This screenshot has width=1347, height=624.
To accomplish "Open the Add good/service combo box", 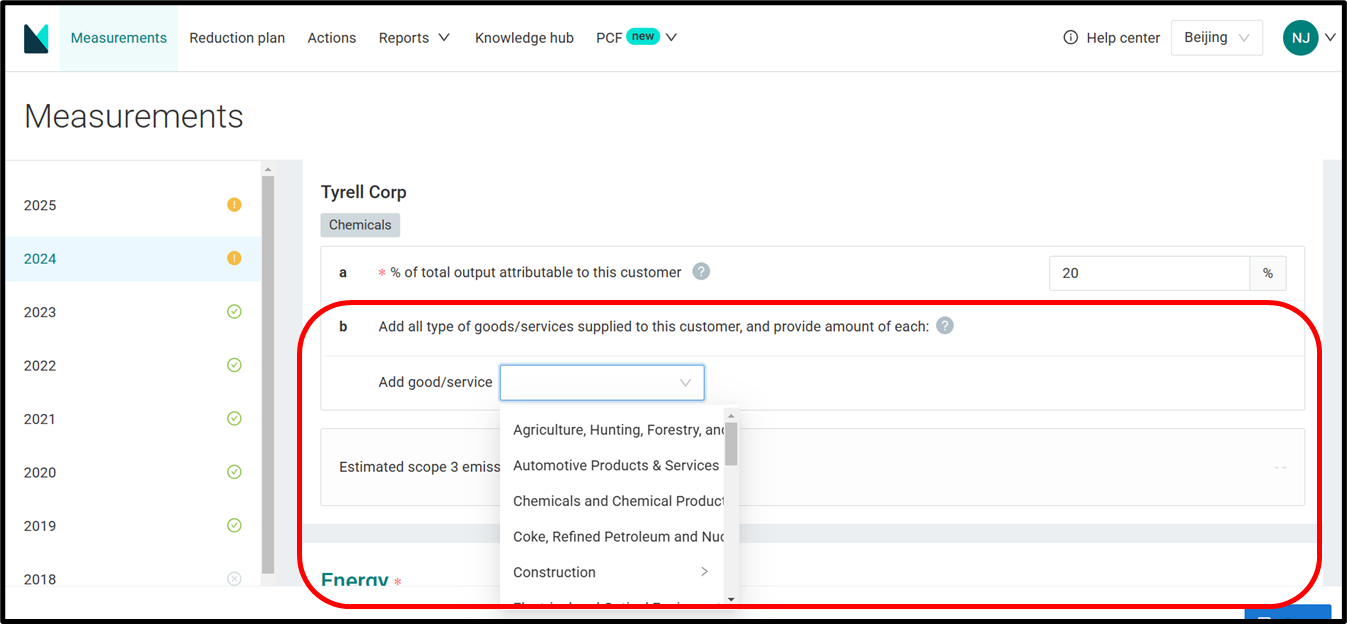I will pos(602,382).
